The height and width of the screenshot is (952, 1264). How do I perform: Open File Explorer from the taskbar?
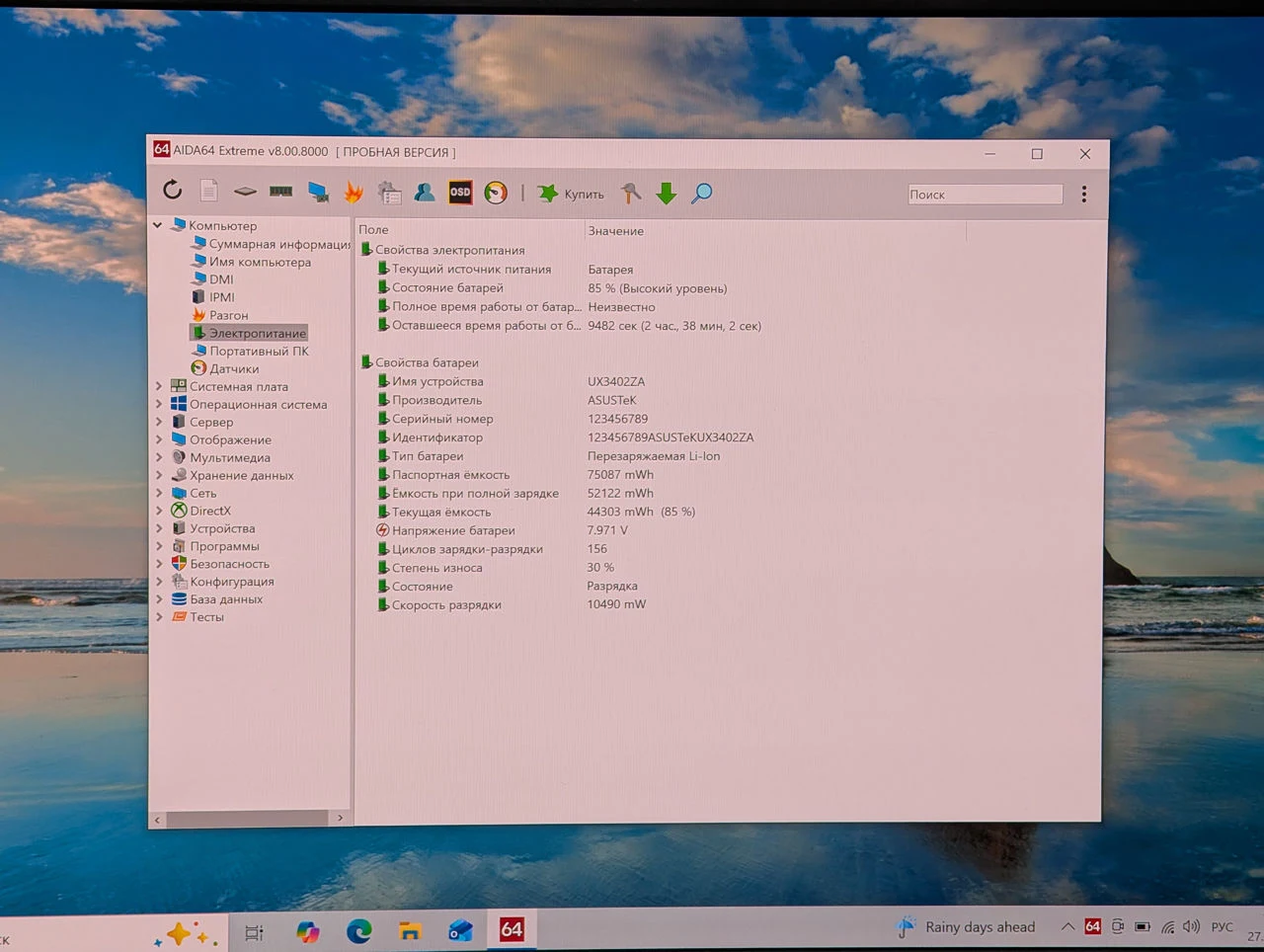point(410,930)
